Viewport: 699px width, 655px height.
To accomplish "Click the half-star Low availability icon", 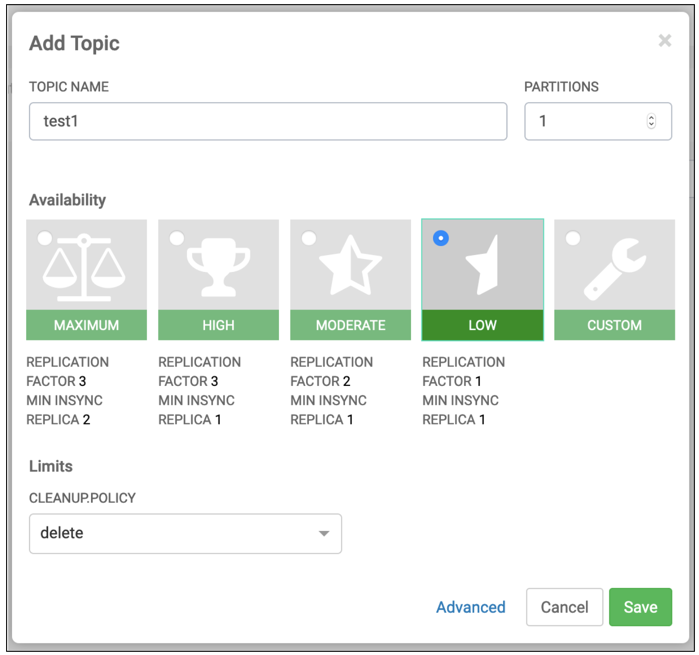I will (485, 268).
